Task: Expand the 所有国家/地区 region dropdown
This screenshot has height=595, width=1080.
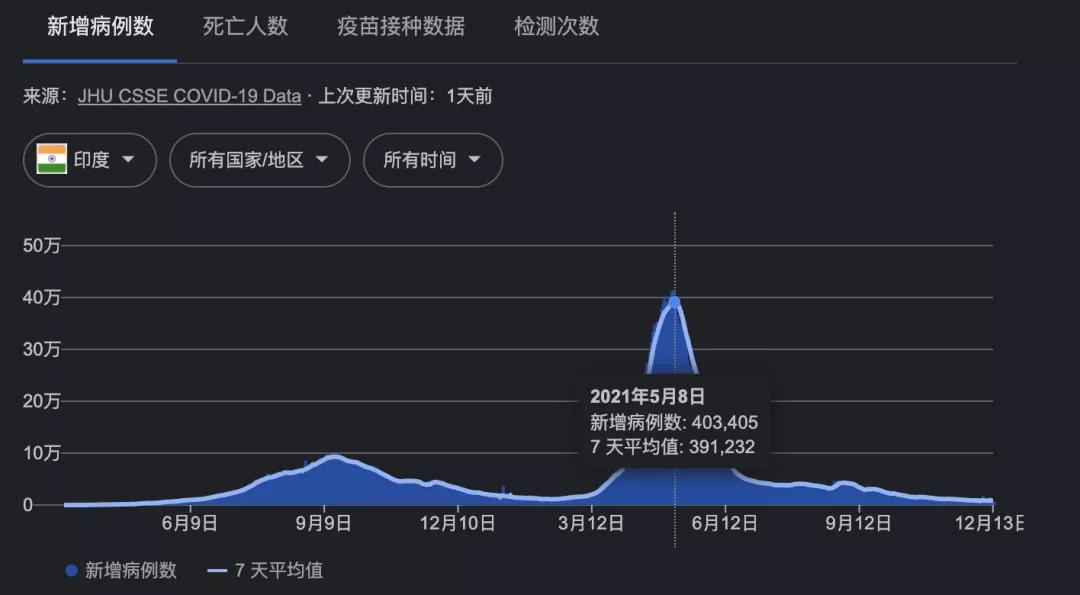Action: 260,160
